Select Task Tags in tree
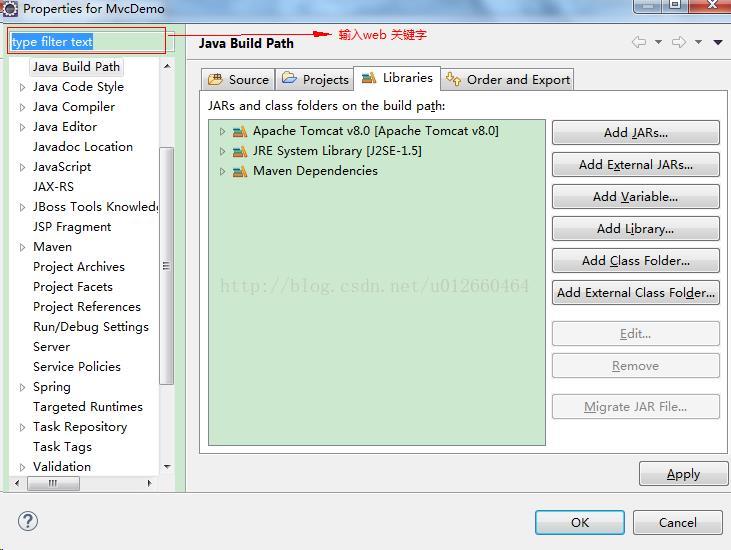Image resolution: width=731 pixels, height=550 pixels. point(62,447)
